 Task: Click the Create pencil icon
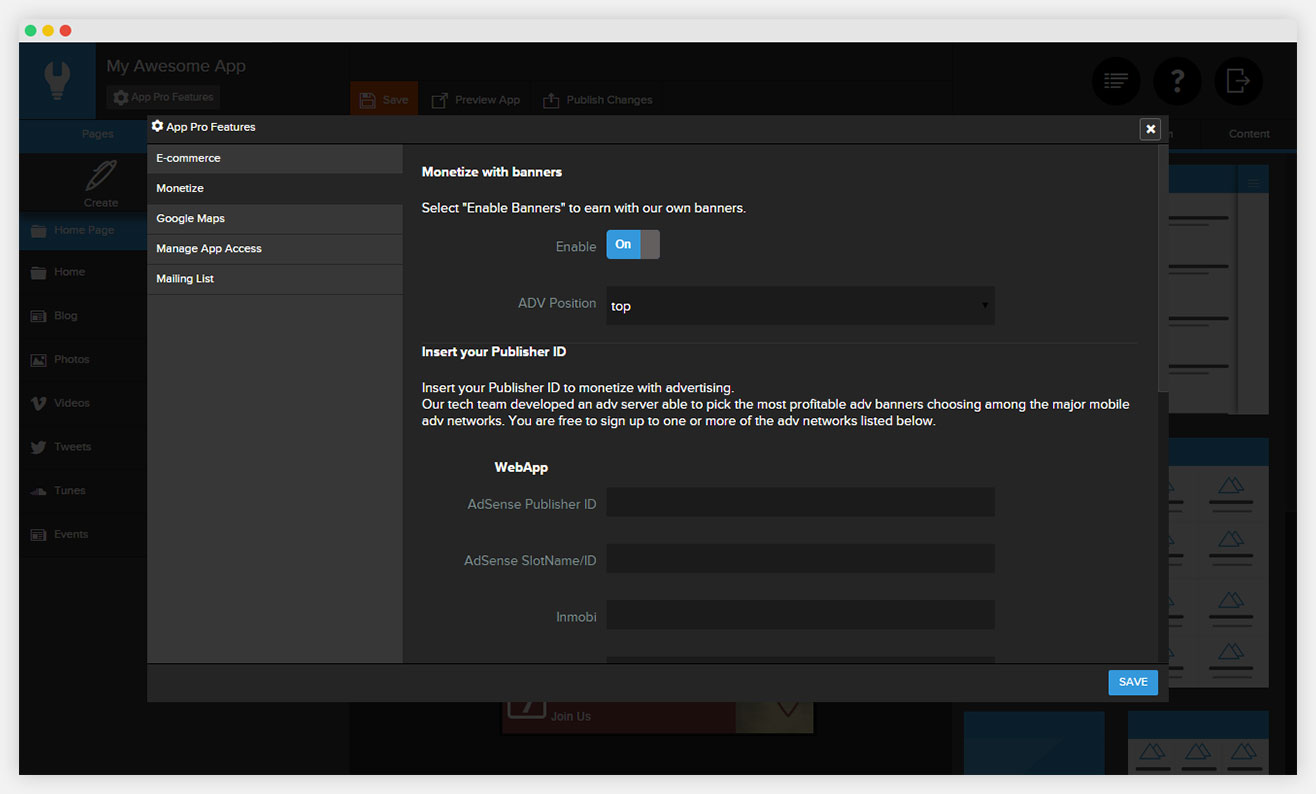tap(101, 176)
